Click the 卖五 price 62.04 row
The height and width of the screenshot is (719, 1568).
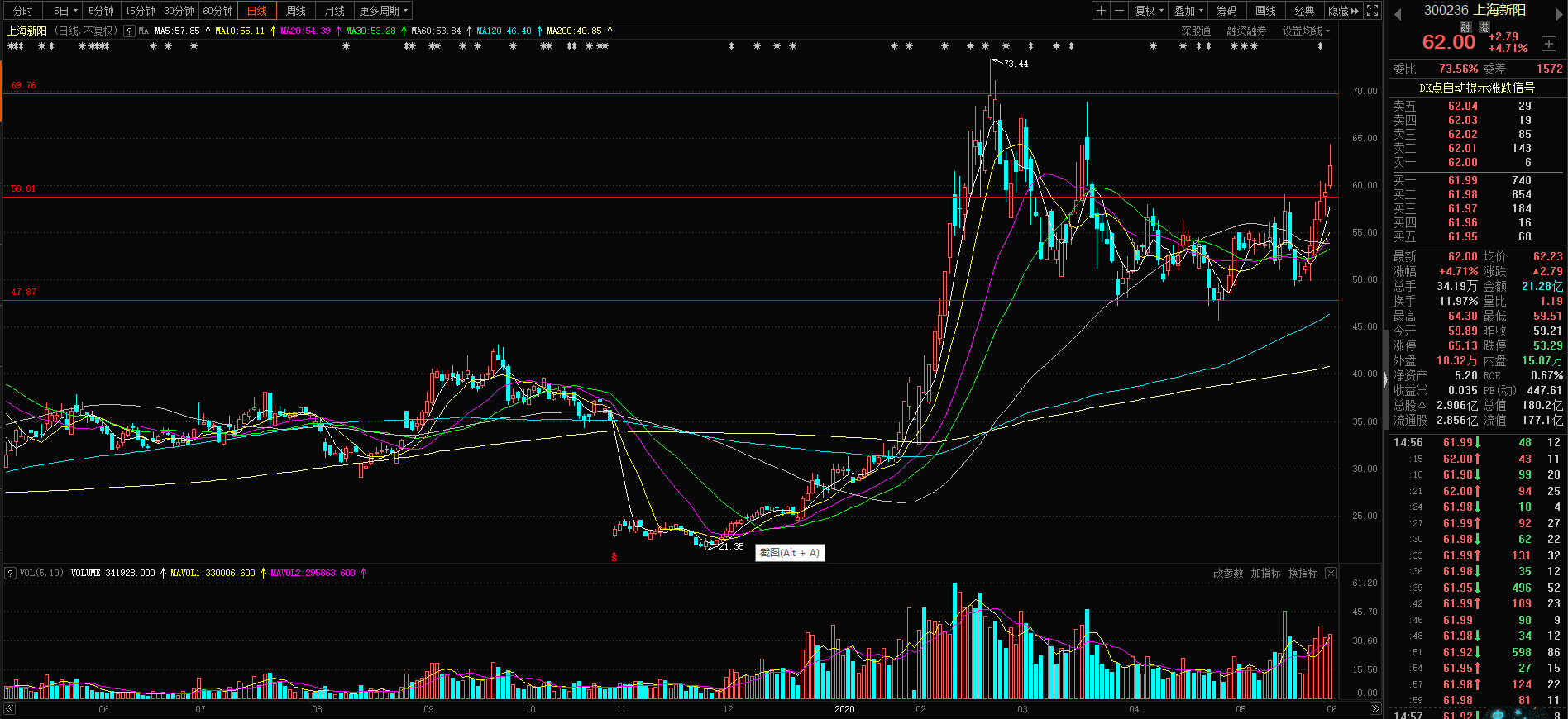click(x=1478, y=106)
